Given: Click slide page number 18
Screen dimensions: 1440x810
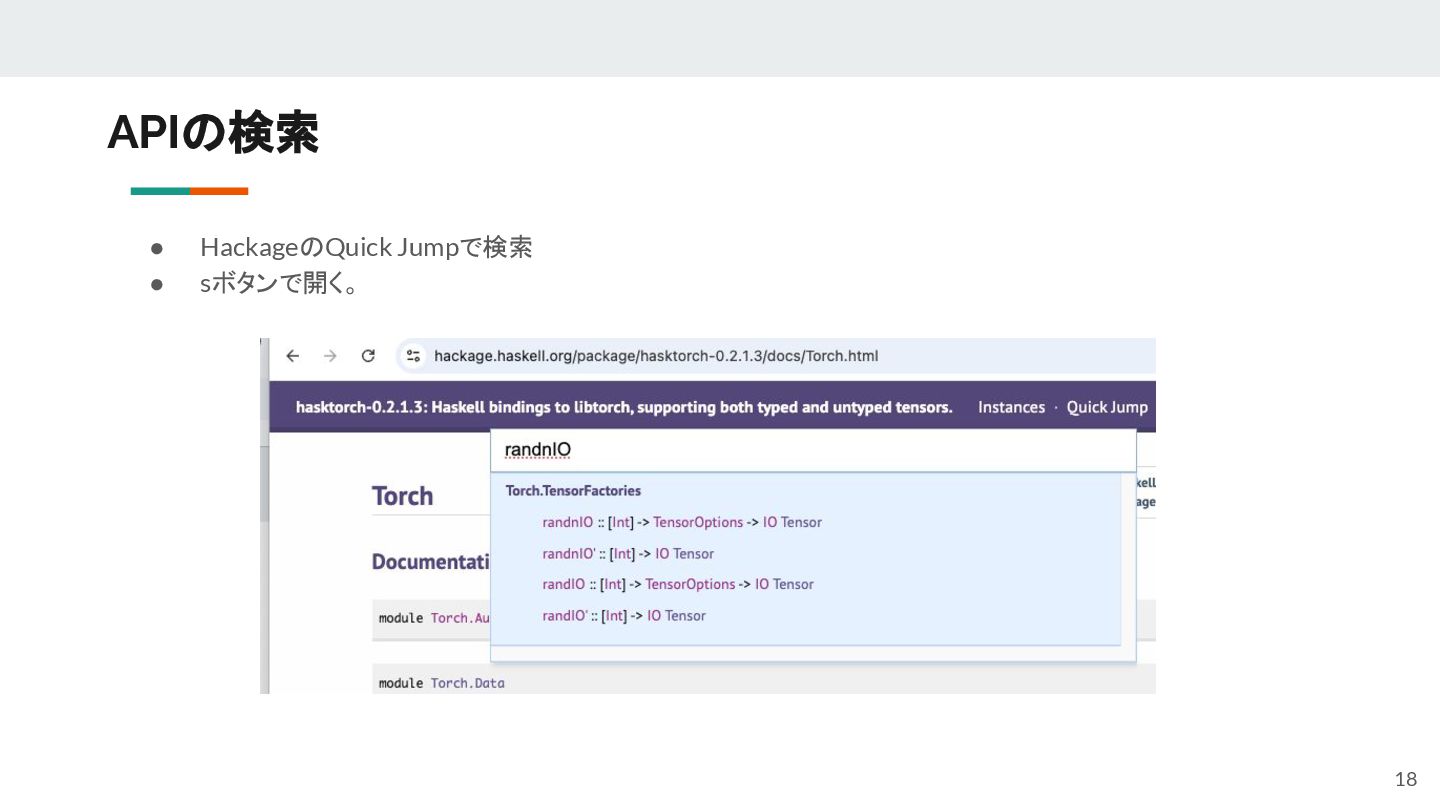Looking at the screenshot, I should (x=1406, y=779).
